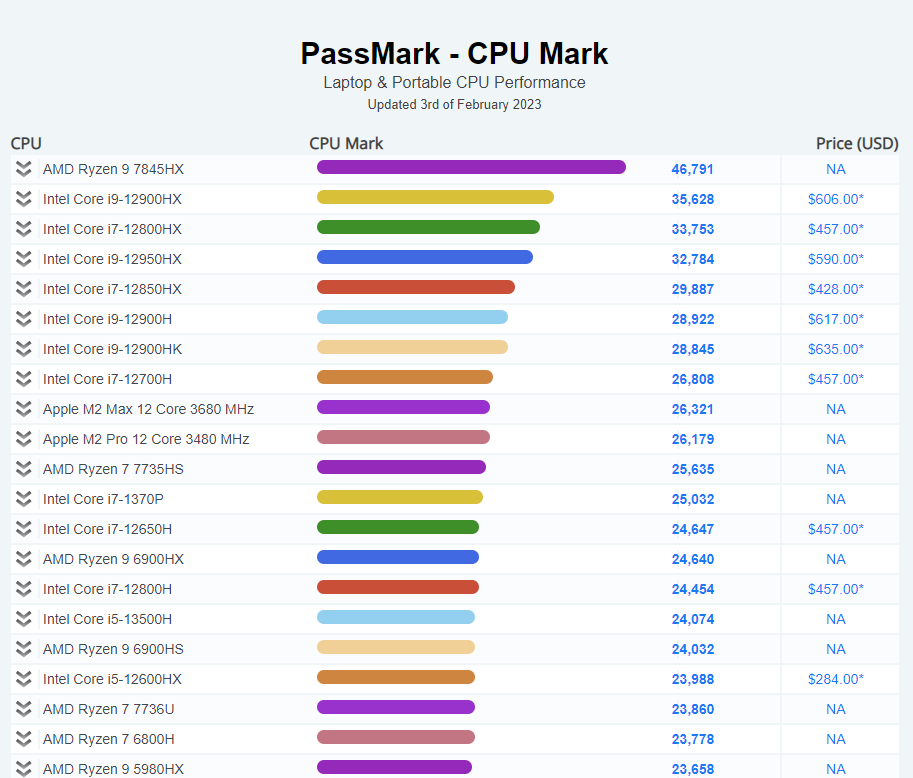Click the blue bar for Core i9-12950HX
913x778 pixels.
(x=424, y=257)
